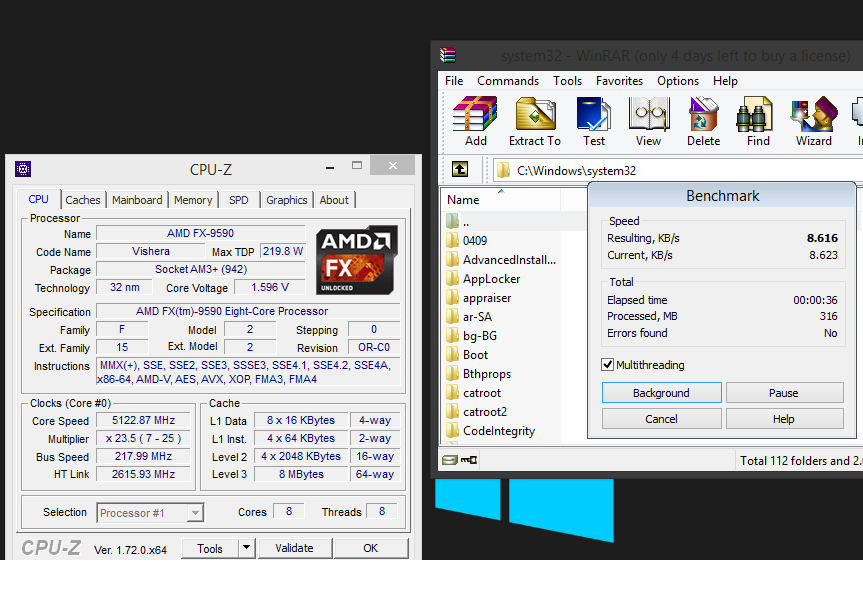863x602 pixels.
Task: Click the Add icon in WinRAR toolbar
Action: point(475,114)
